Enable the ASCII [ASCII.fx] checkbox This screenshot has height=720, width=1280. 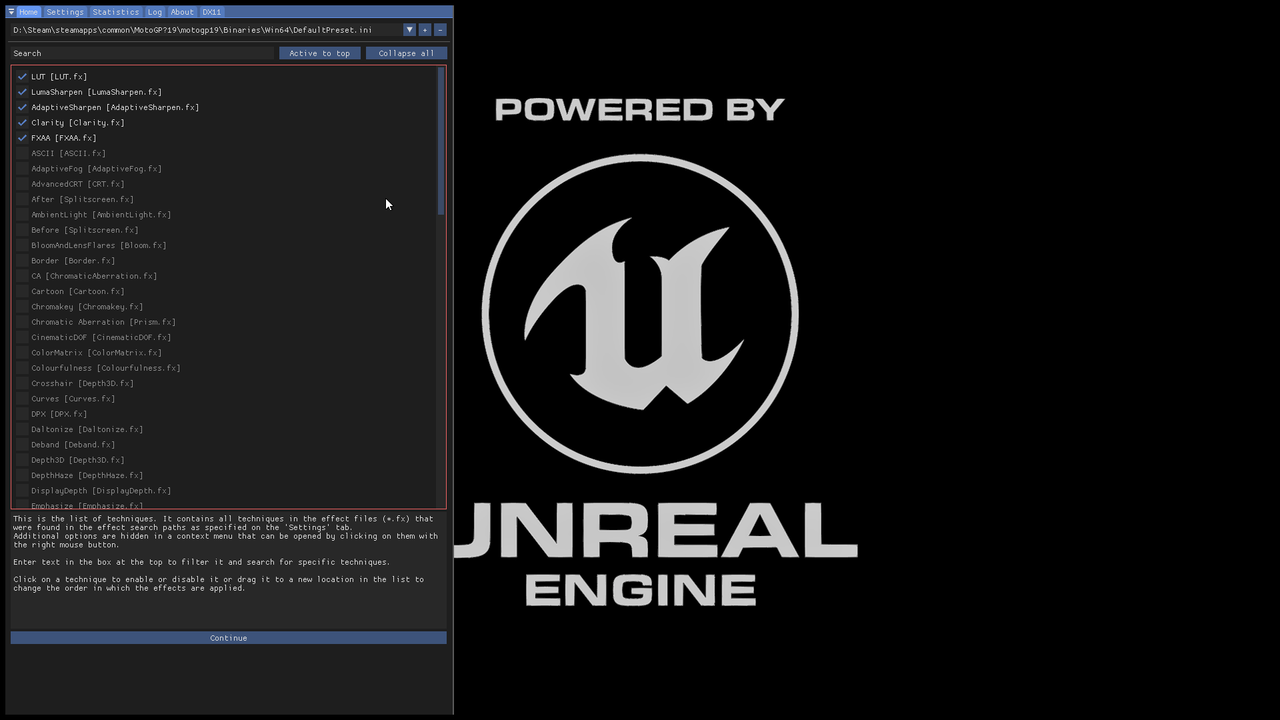(22, 153)
